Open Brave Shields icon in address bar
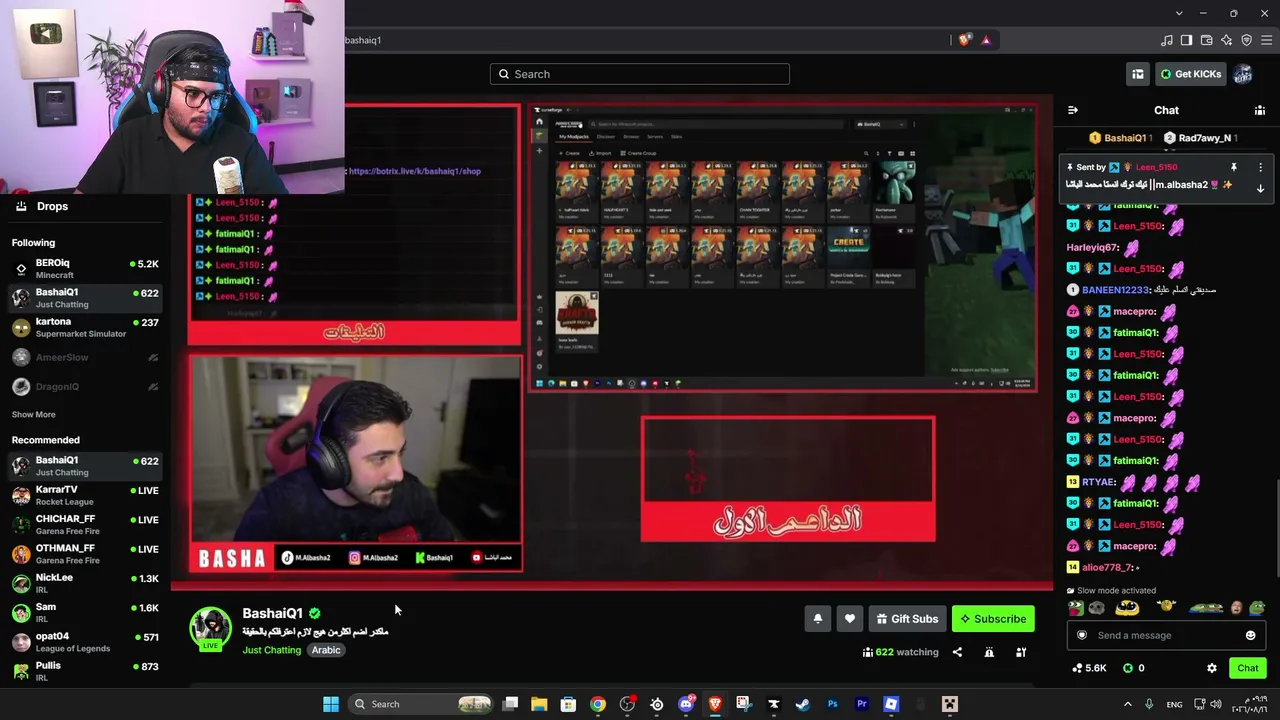Viewport: 1280px width, 720px height. click(965, 40)
